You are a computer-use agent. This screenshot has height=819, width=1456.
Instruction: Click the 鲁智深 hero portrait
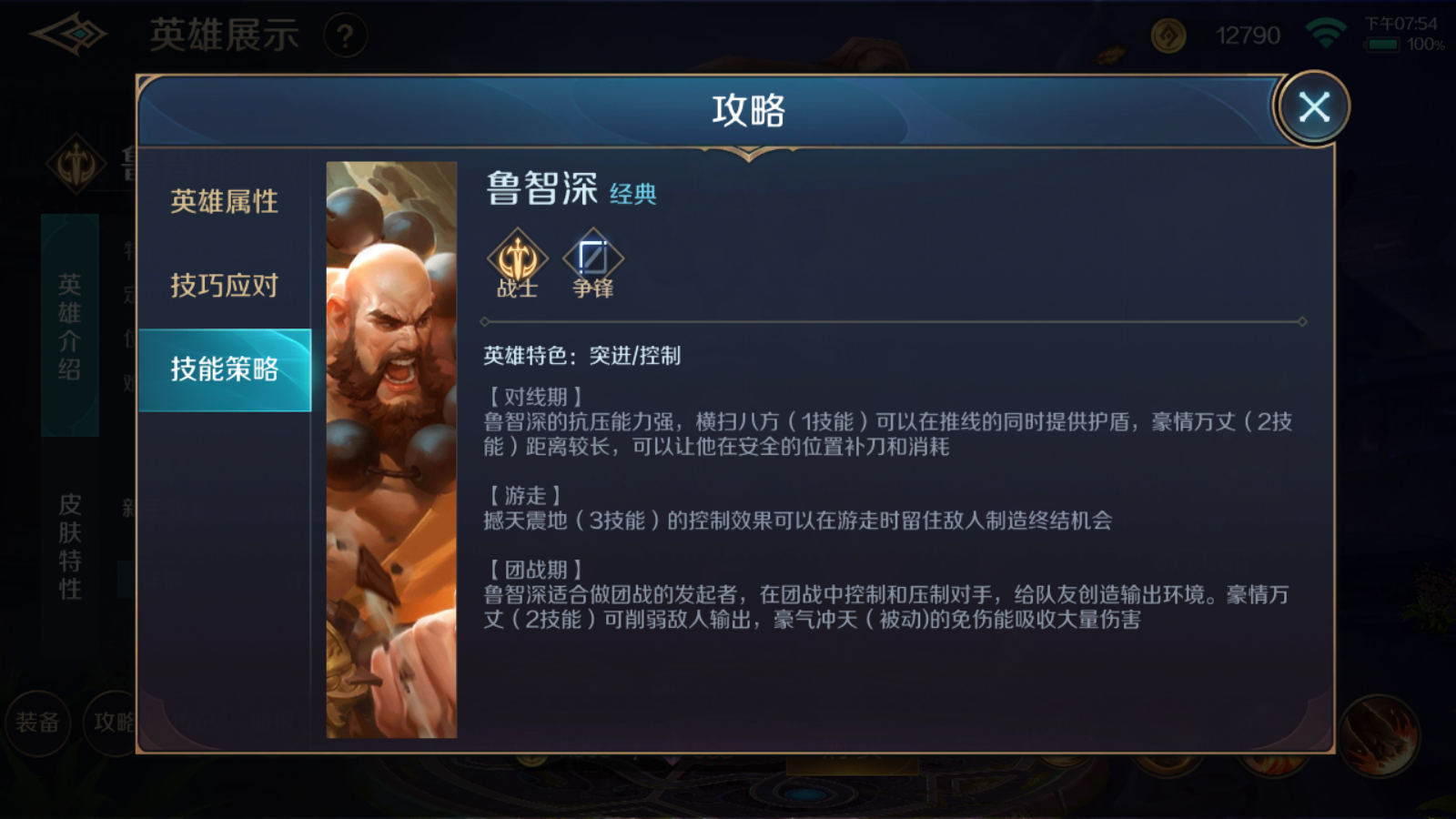click(x=391, y=450)
